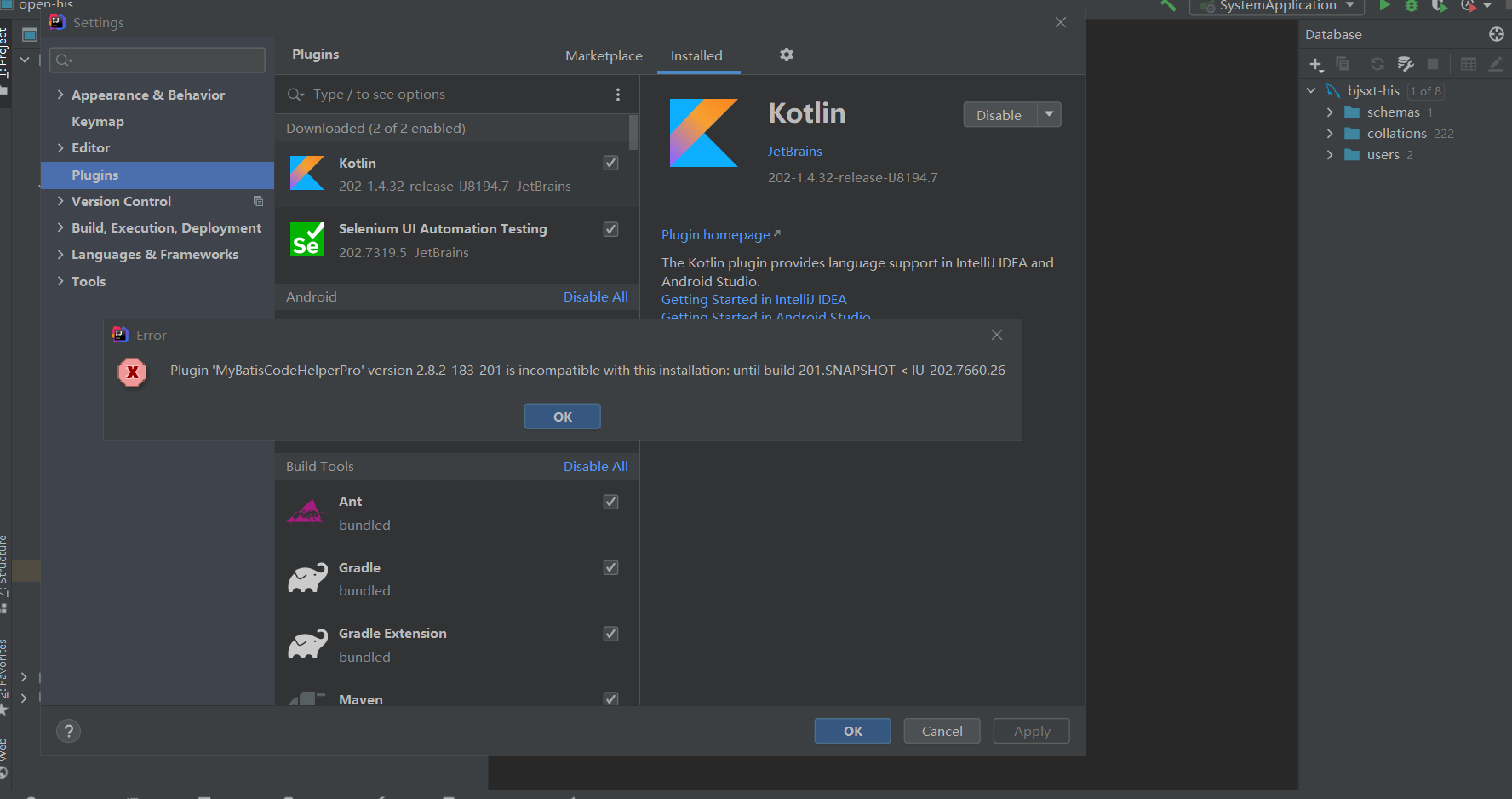The width and height of the screenshot is (1512, 799).
Task: Click the Gradle Extension elephant icon
Action: point(307,644)
